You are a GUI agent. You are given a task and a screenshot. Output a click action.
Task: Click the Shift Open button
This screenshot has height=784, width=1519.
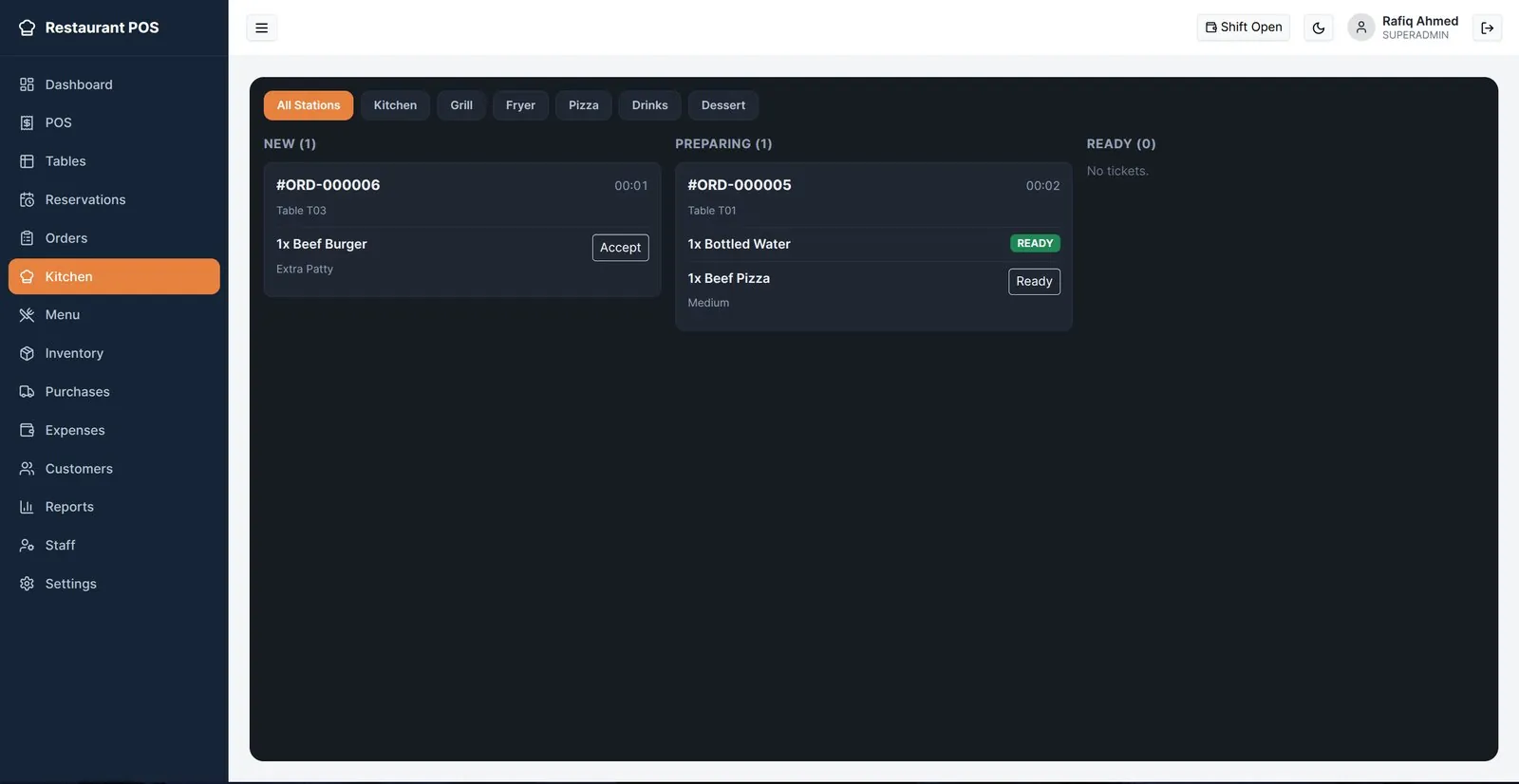pyautogui.click(x=1244, y=28)
